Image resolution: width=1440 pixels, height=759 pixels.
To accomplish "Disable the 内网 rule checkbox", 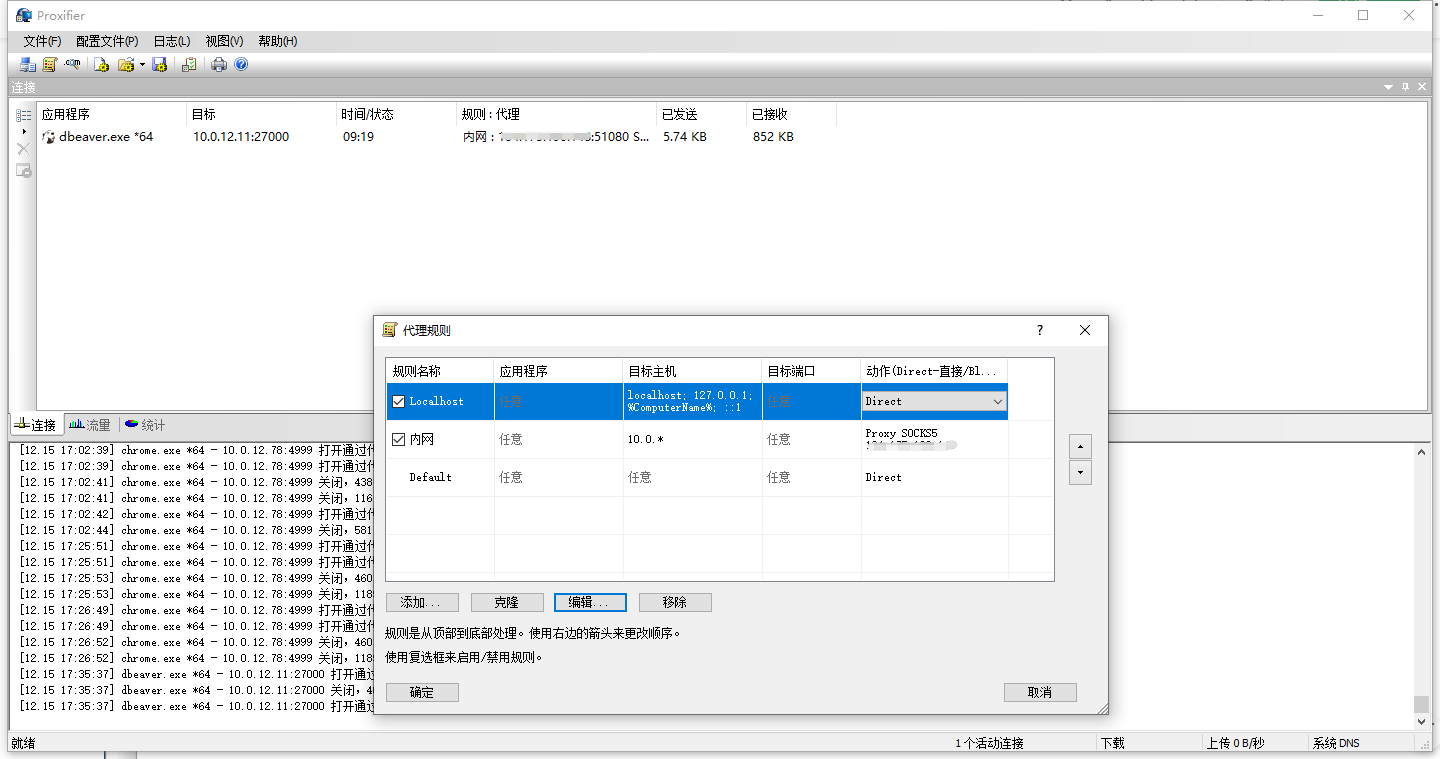I will 396,439.
